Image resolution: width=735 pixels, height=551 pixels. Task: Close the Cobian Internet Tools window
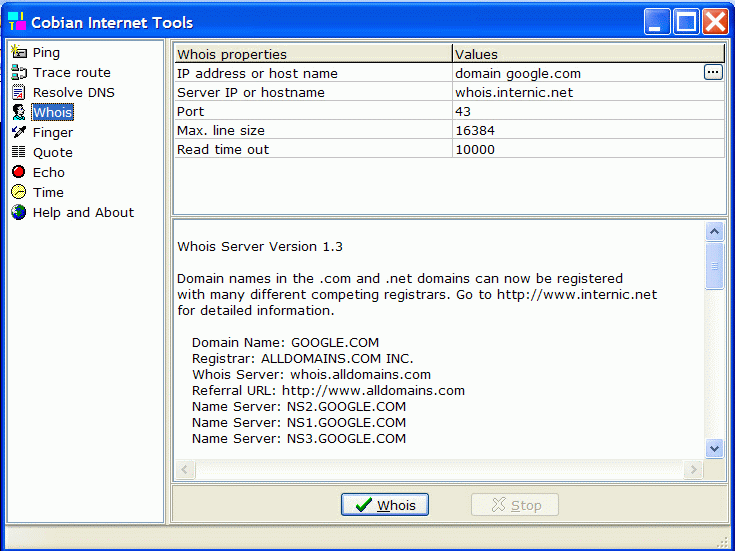[715, 22]
